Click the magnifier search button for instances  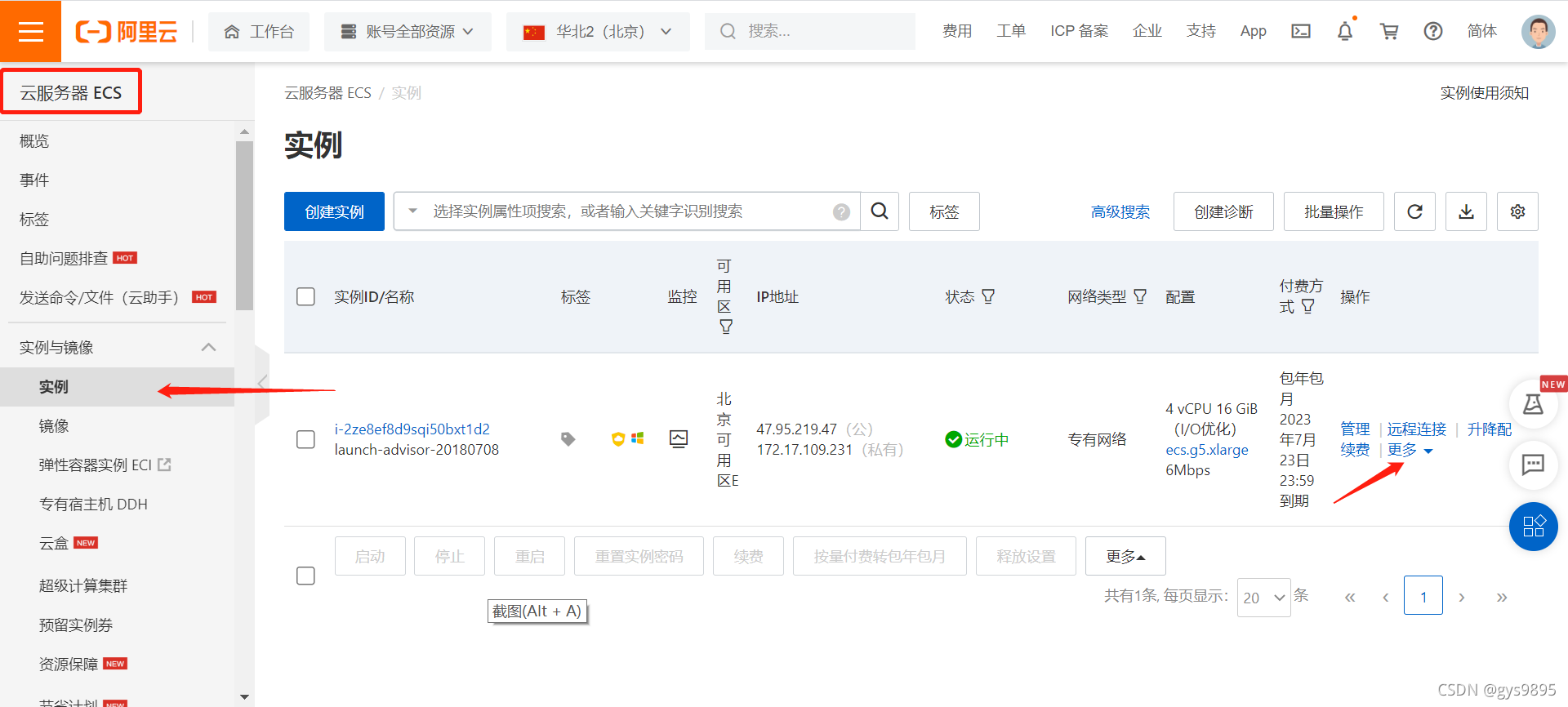tap(880, 211)
